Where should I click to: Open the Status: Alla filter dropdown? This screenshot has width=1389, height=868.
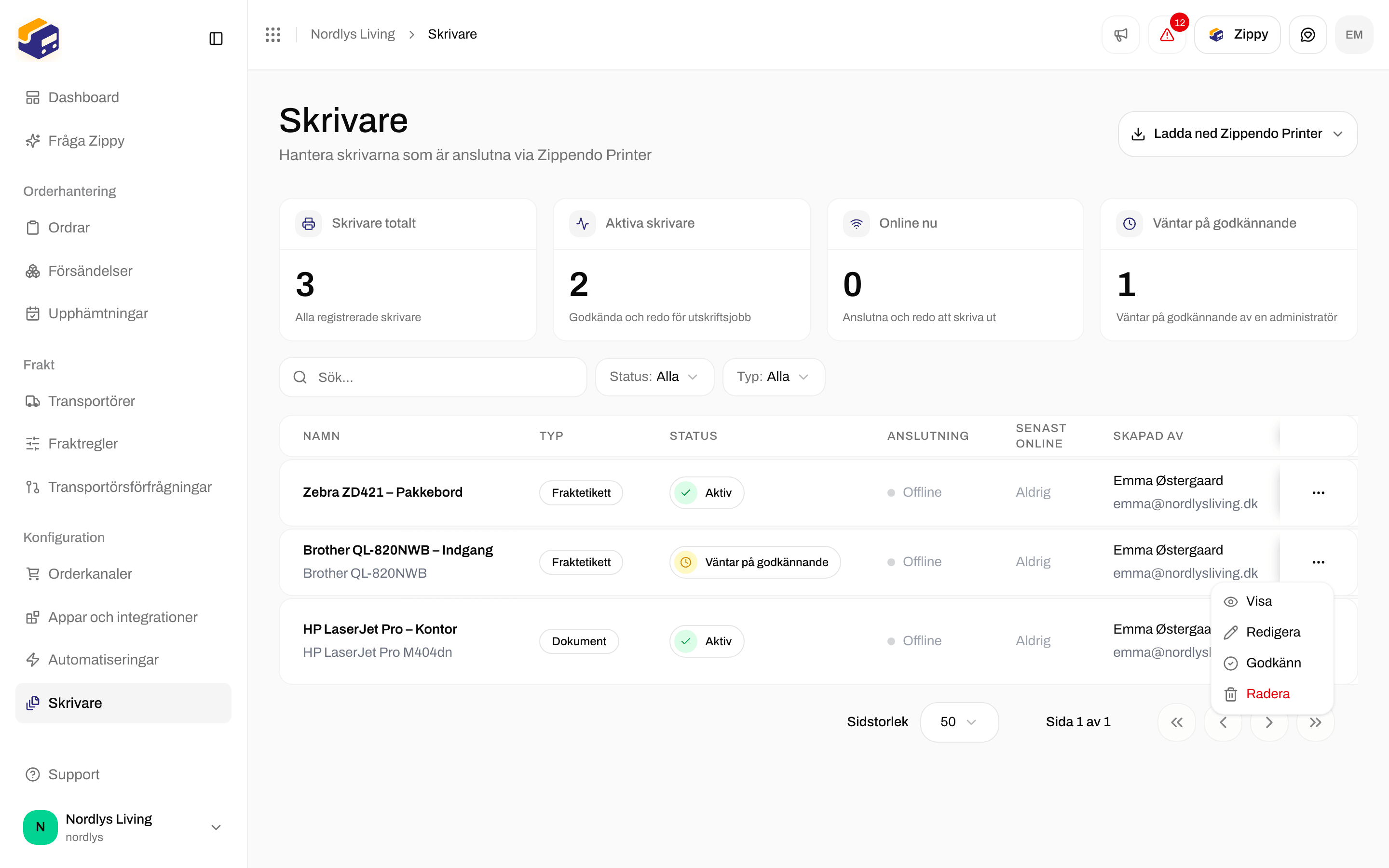654,377
